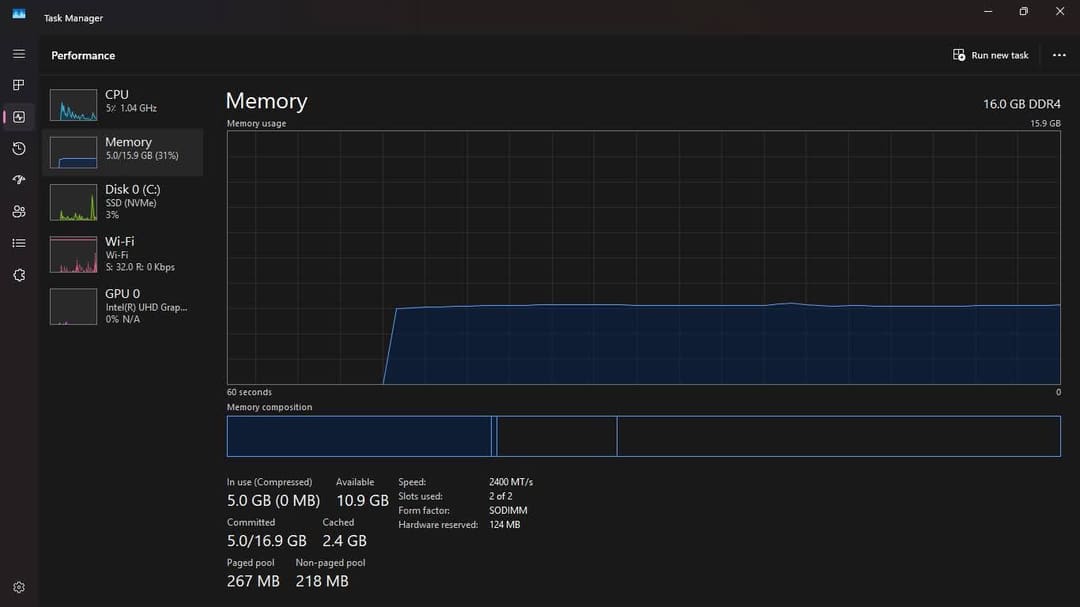This screenshot has width=1080, height=607.
Task: Open the Details page icon
Action: (19, 243)
